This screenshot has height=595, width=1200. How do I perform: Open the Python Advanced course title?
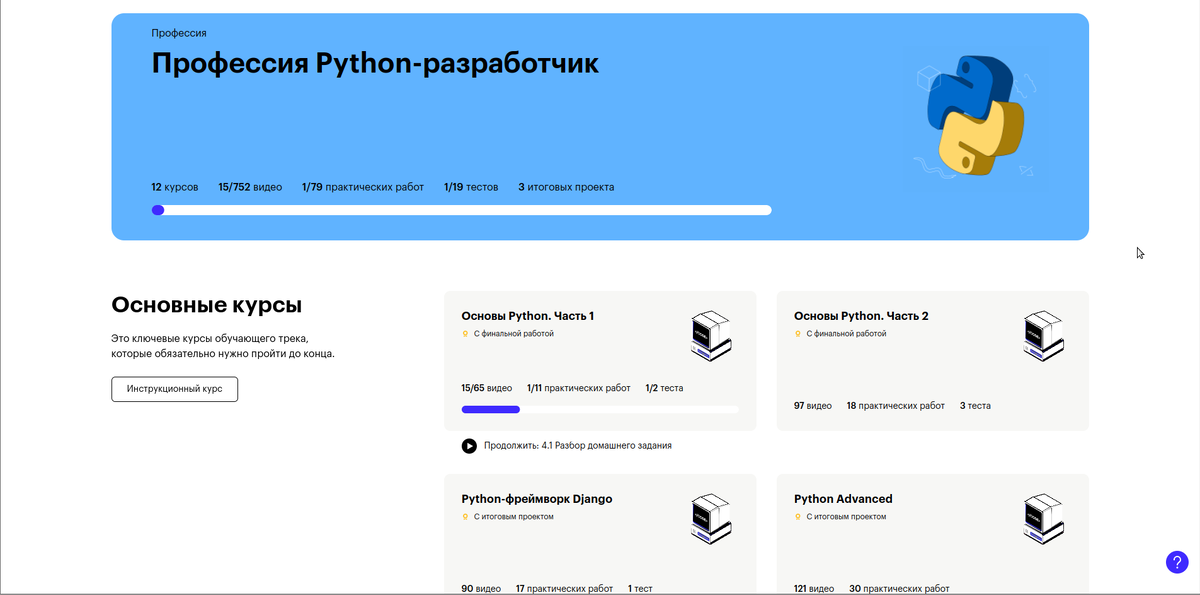pyautogui.click(x=843, y=499)
